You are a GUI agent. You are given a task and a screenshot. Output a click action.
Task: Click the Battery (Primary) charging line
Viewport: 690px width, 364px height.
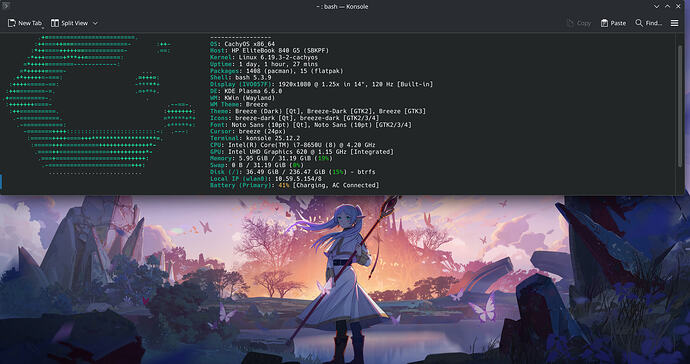click(294, 185)
